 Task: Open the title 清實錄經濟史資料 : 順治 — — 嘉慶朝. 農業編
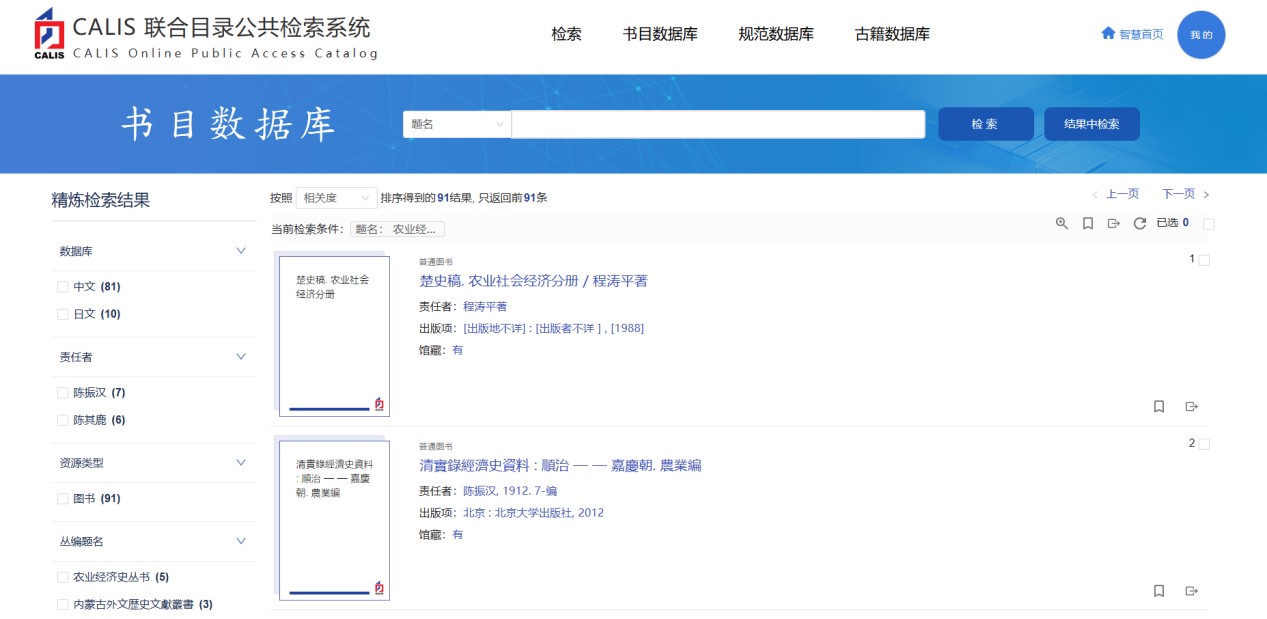[x=560, y=465]
